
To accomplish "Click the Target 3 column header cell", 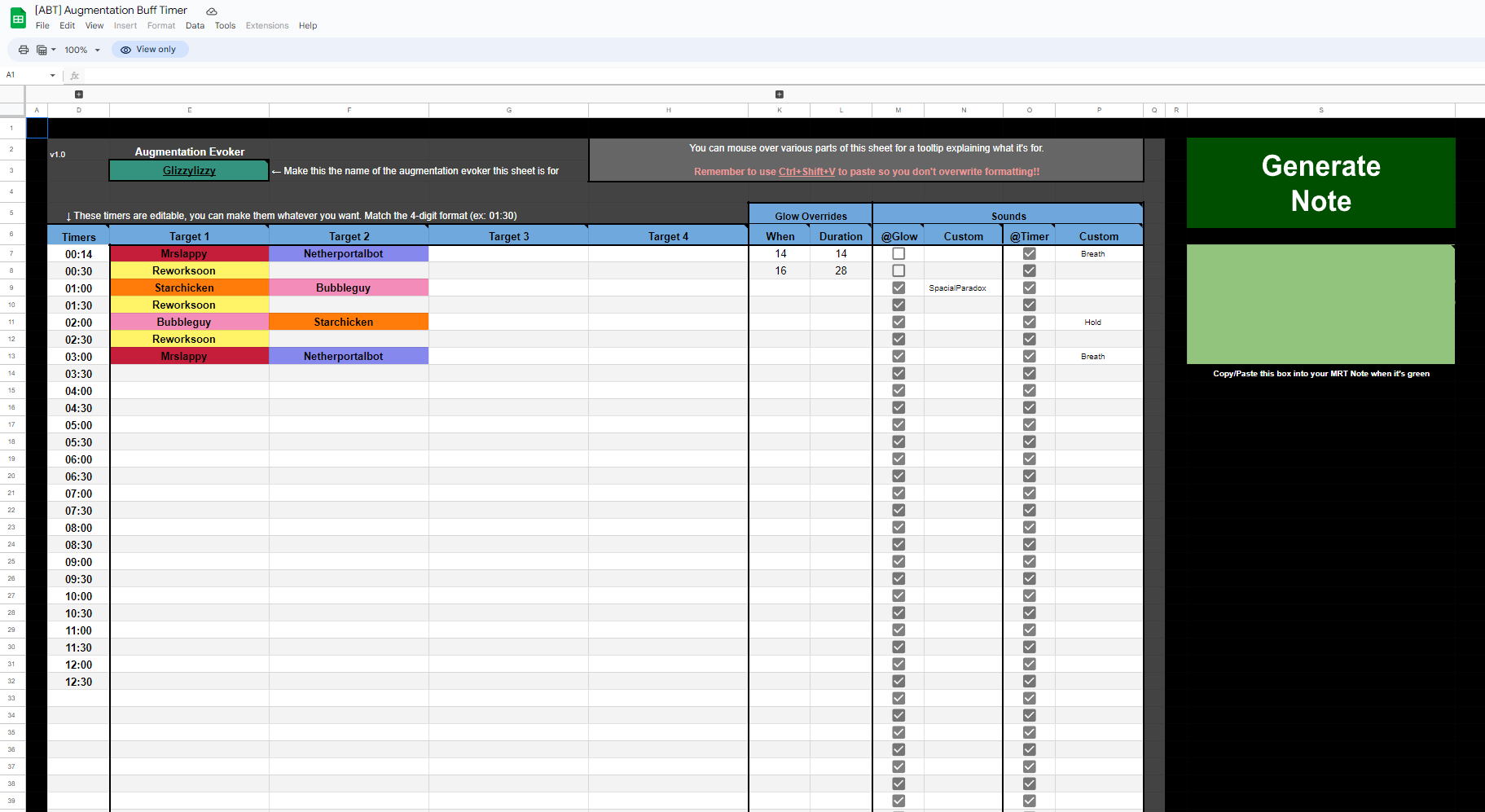I will 508,236.
